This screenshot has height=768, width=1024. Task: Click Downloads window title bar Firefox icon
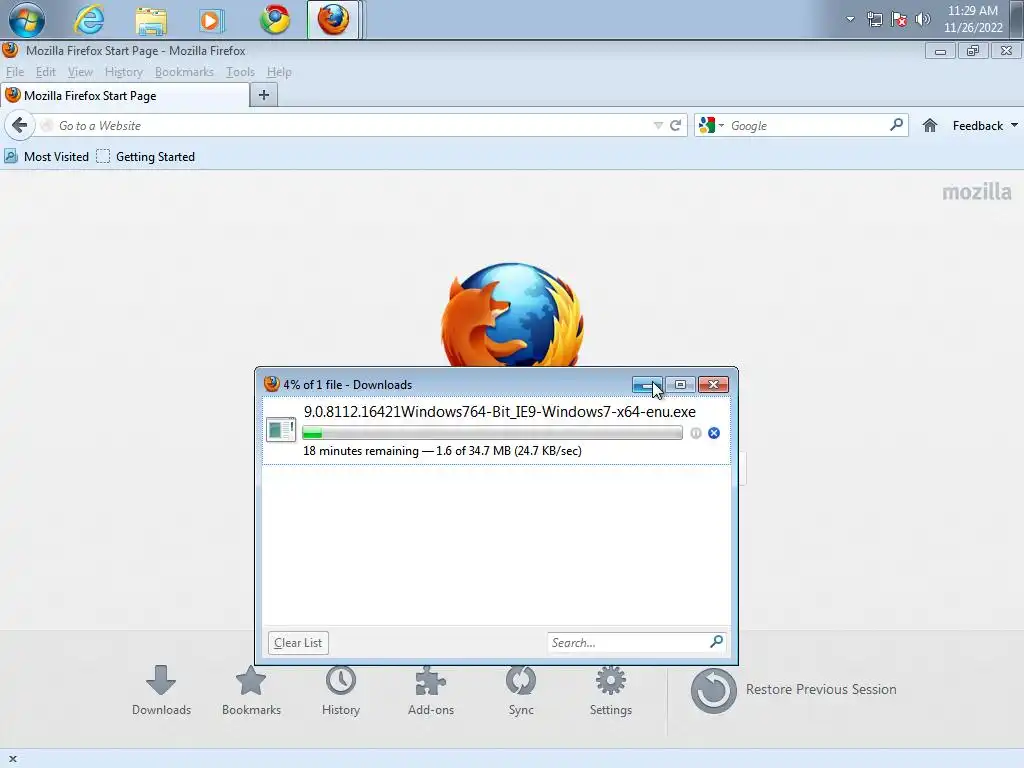[x=272, y=384]
